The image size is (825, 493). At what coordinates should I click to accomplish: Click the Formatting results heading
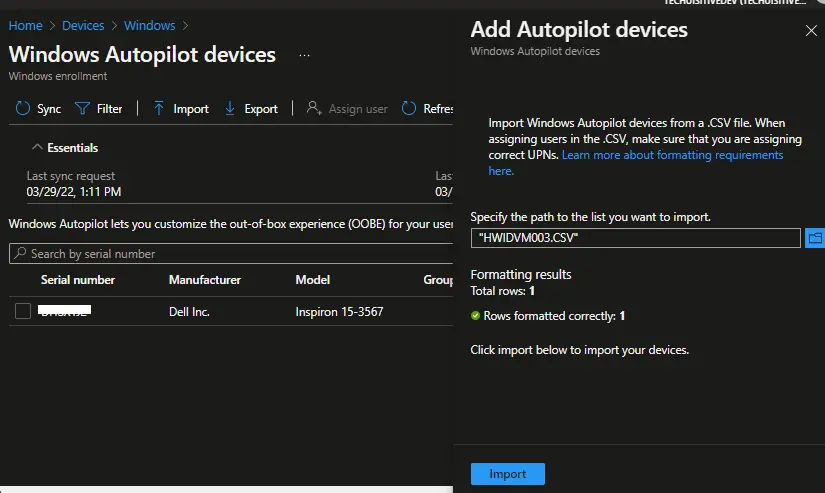pos(521,275)
